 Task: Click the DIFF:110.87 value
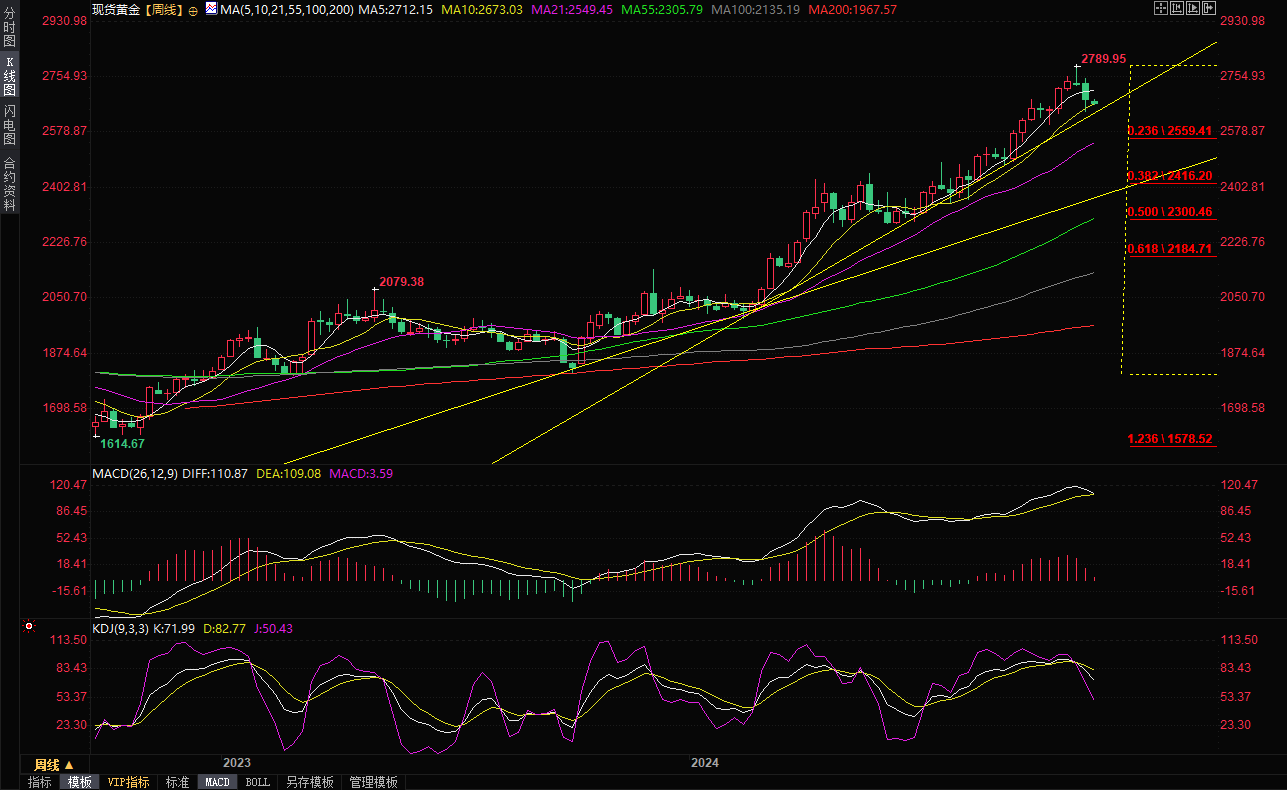[215, 473]
